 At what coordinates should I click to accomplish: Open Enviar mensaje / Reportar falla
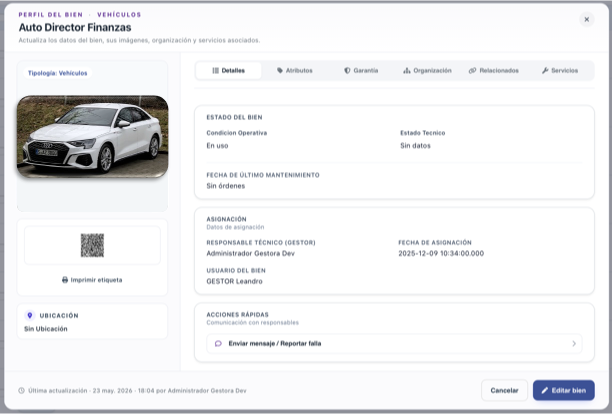pos(394,344)
